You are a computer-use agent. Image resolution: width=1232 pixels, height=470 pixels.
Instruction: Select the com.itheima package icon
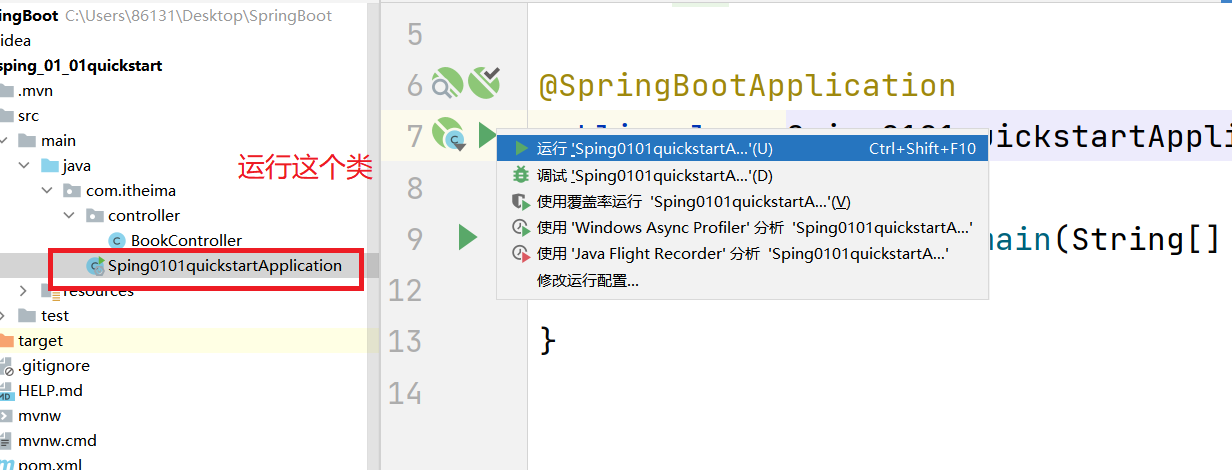[71, 191]
